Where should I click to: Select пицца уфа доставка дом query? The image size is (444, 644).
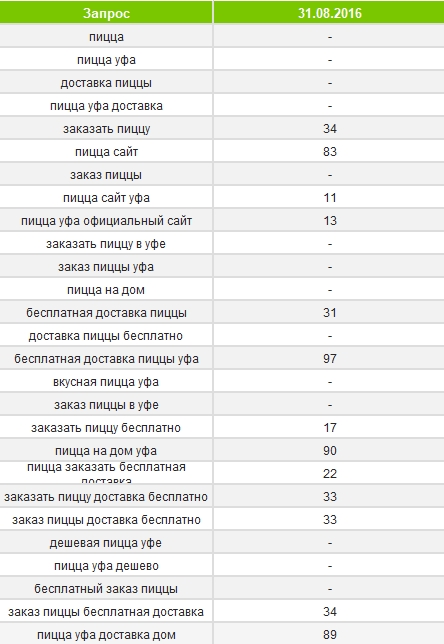pos(106,635)
